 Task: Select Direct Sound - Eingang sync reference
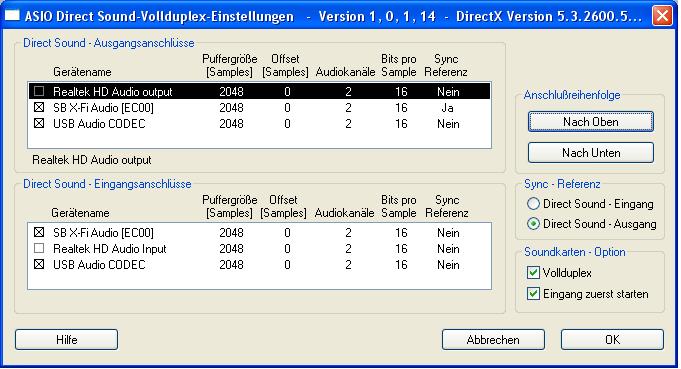click(x=533, y=204)
